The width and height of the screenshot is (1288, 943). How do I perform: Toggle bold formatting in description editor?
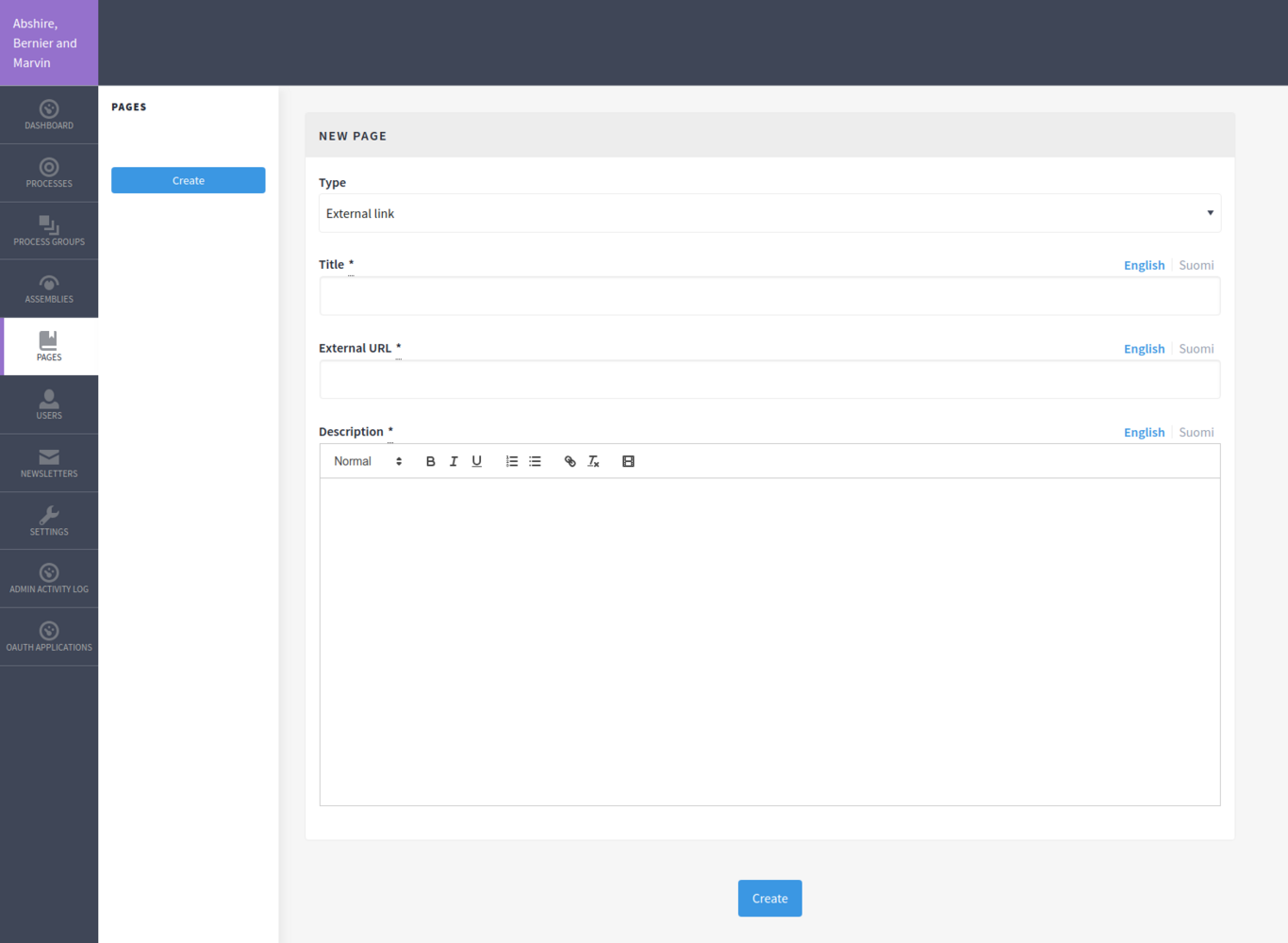[x=430, y=461]
